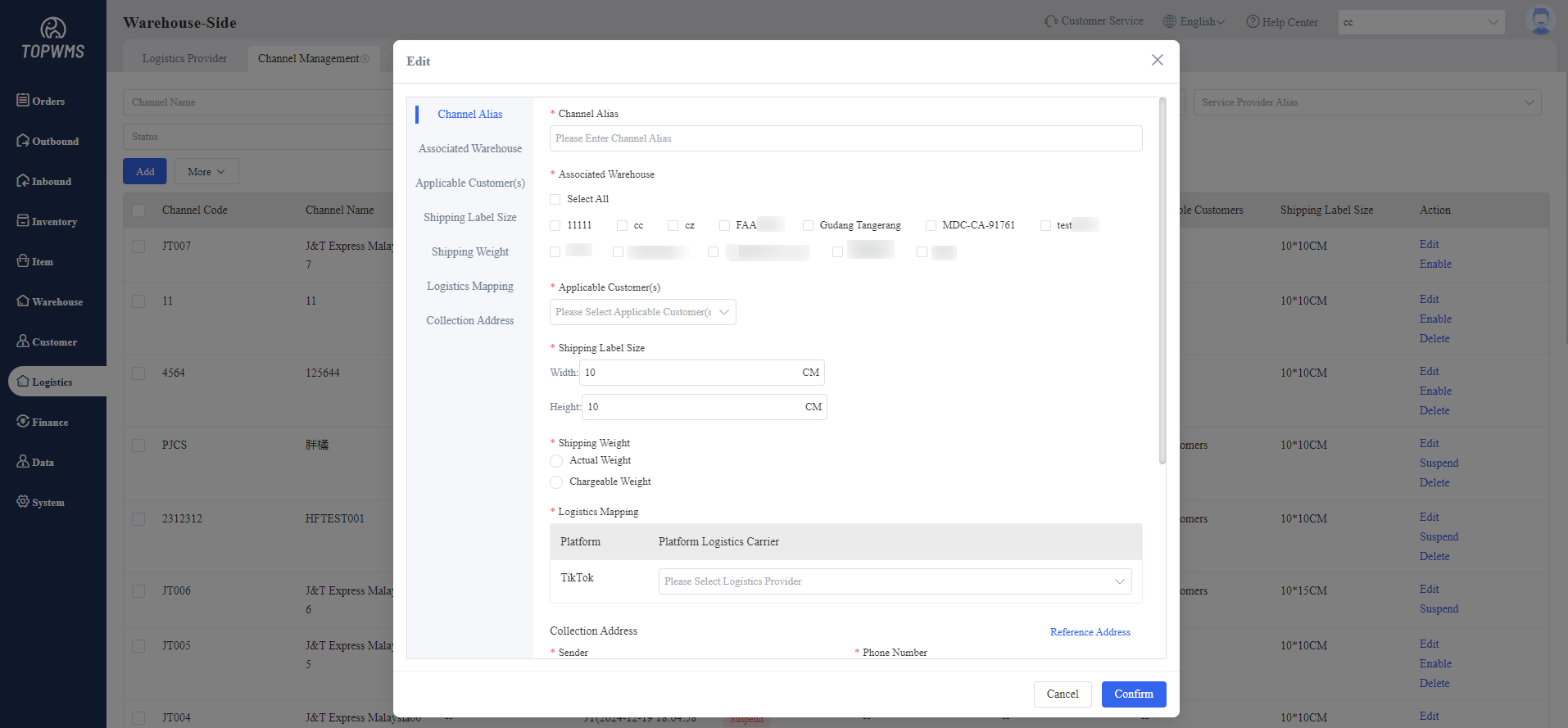Image resolution: width=1568 pixels, height=728 pixels.
Task: Choose the Chargeable Weight radio option
Action: (556, 482)
